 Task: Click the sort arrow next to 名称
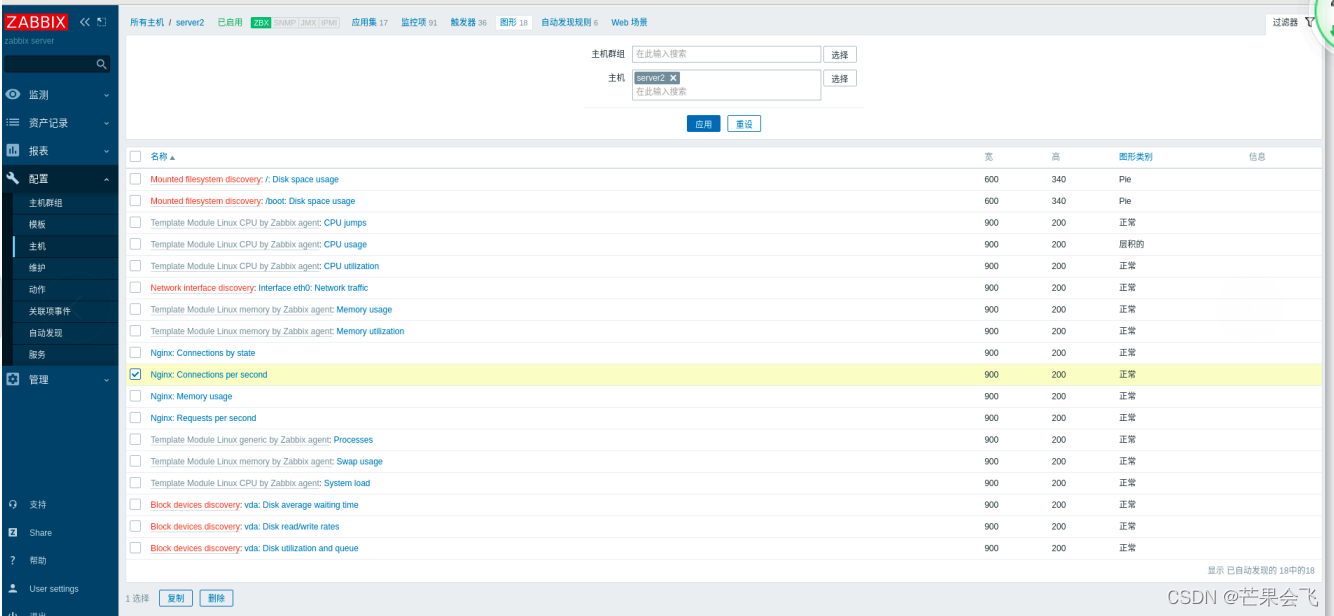coord(172,158)
